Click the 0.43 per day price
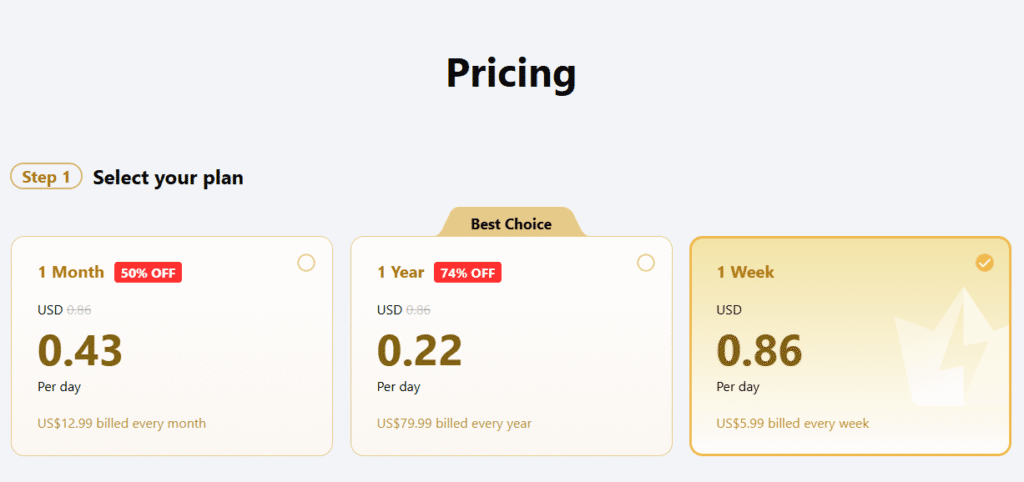The width and height of the screenshot is (1024, 482). 80,351
